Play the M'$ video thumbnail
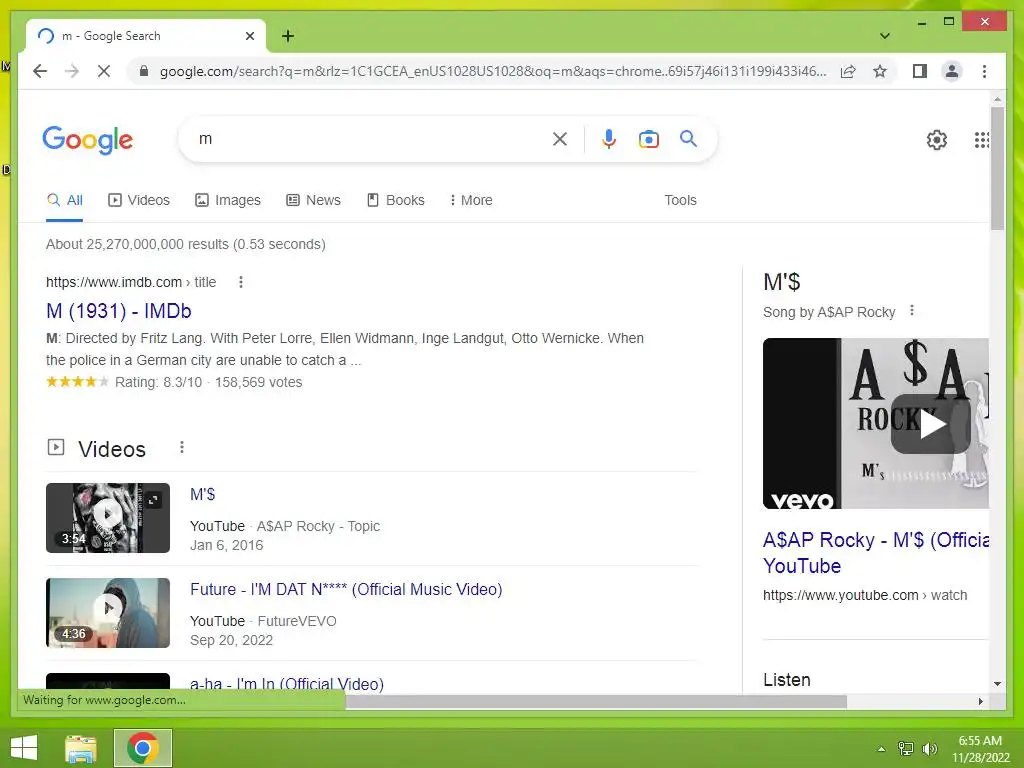Viewport: 1024px width, 768px height. tap(108, 518)
